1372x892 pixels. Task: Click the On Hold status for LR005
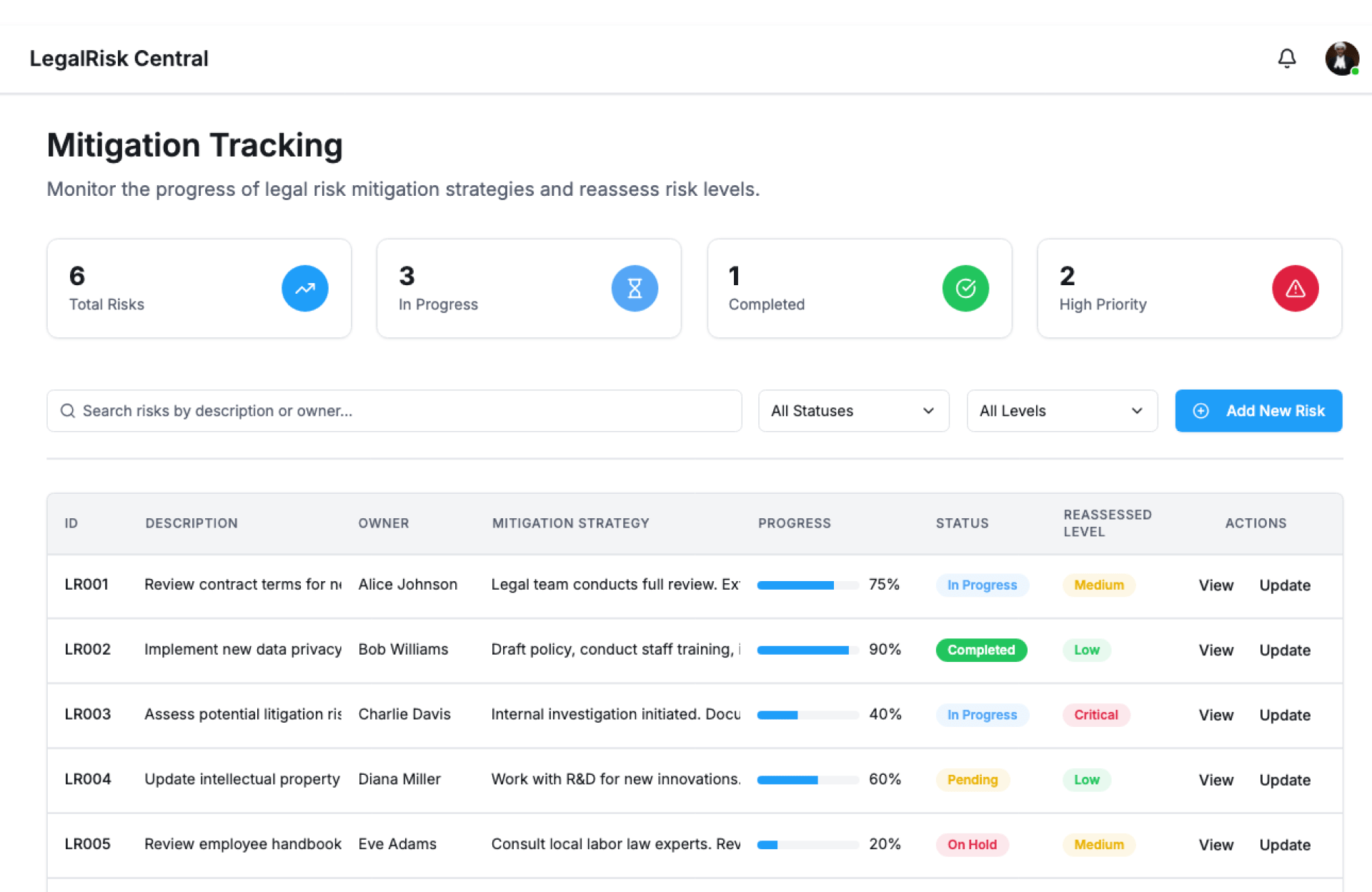pyautogui.click(x=972, y=845)
